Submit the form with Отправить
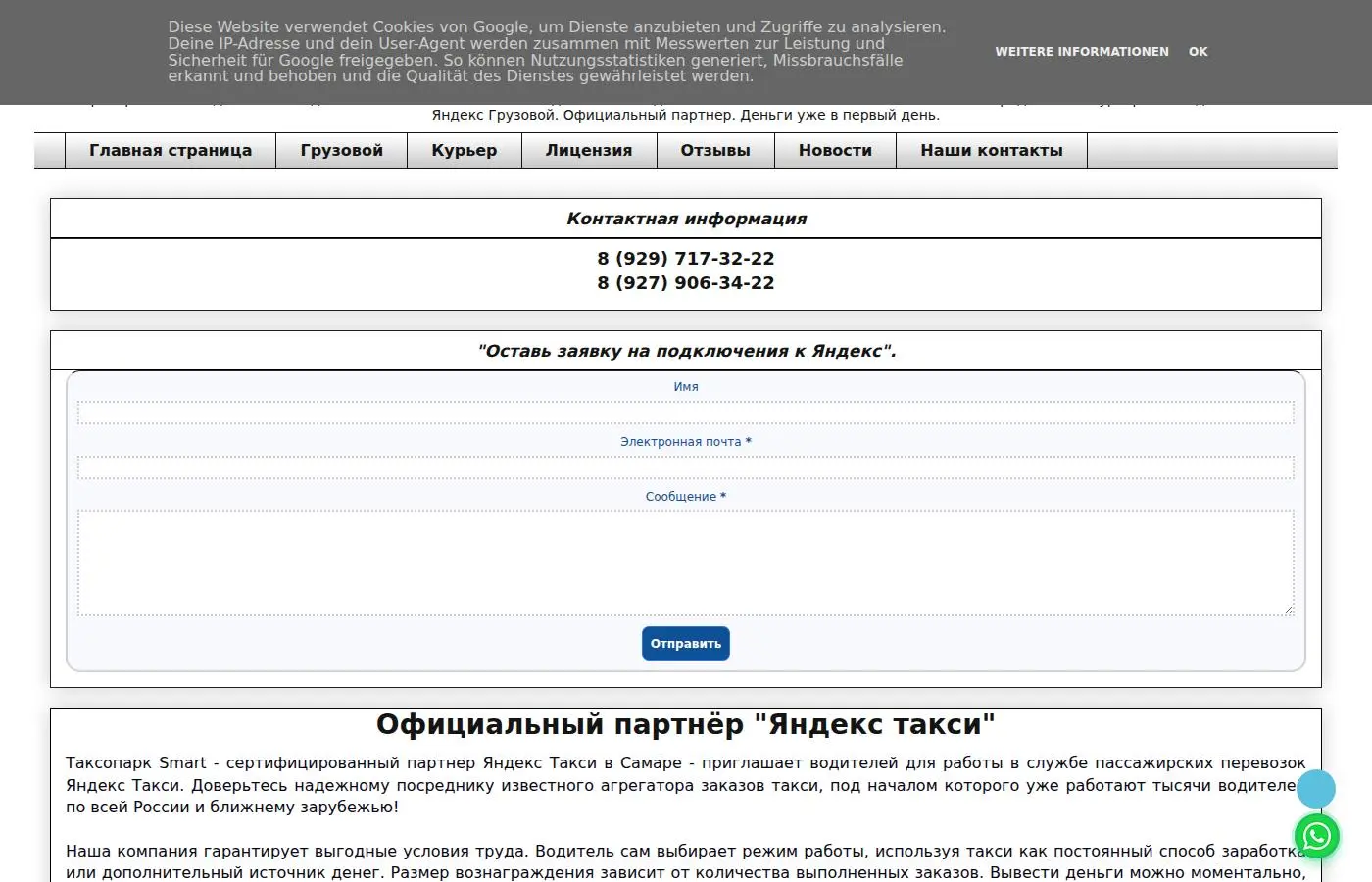The width and height of the screenshot is (1372, 882). coord(686,644)
